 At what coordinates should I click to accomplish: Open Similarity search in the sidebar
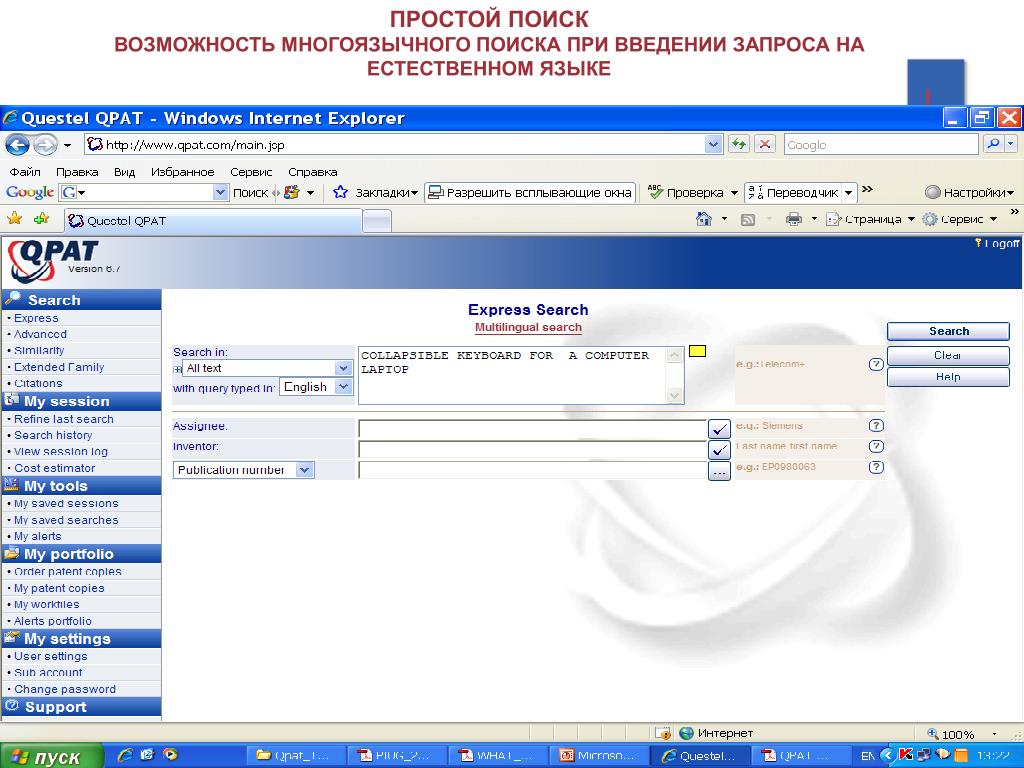point(39,350)
